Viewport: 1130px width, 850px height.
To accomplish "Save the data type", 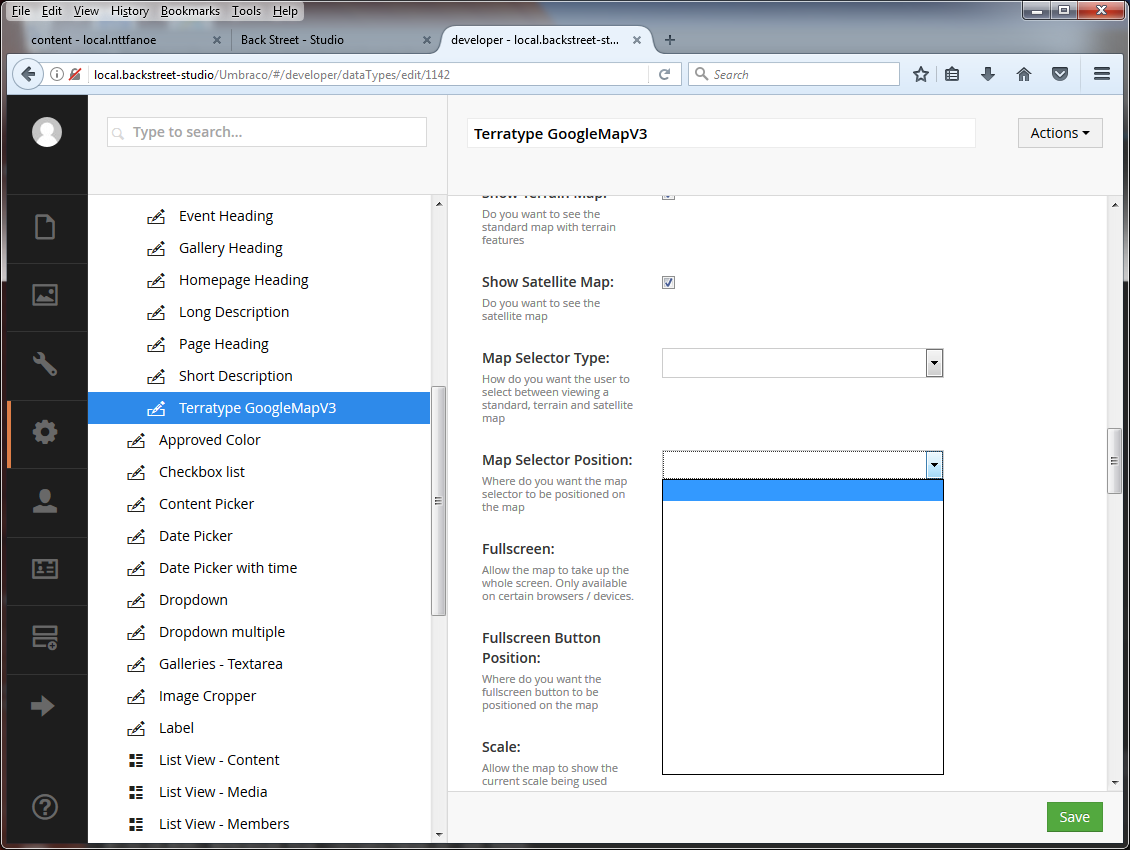I will coord(1074,817).
